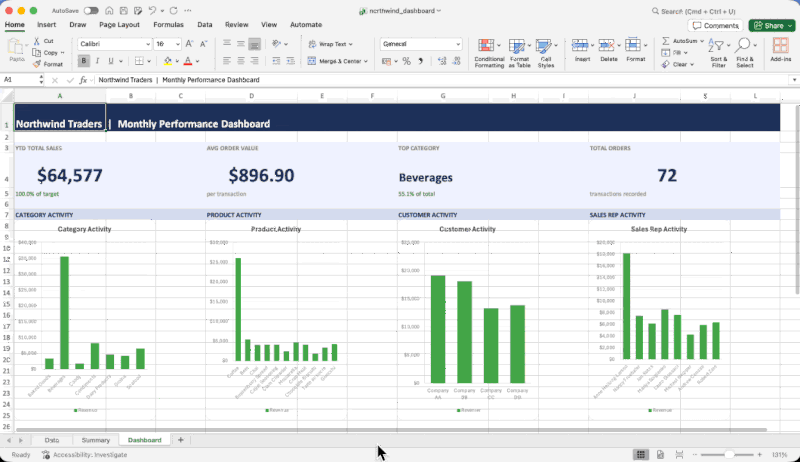Open Find & Select menu

745,53
